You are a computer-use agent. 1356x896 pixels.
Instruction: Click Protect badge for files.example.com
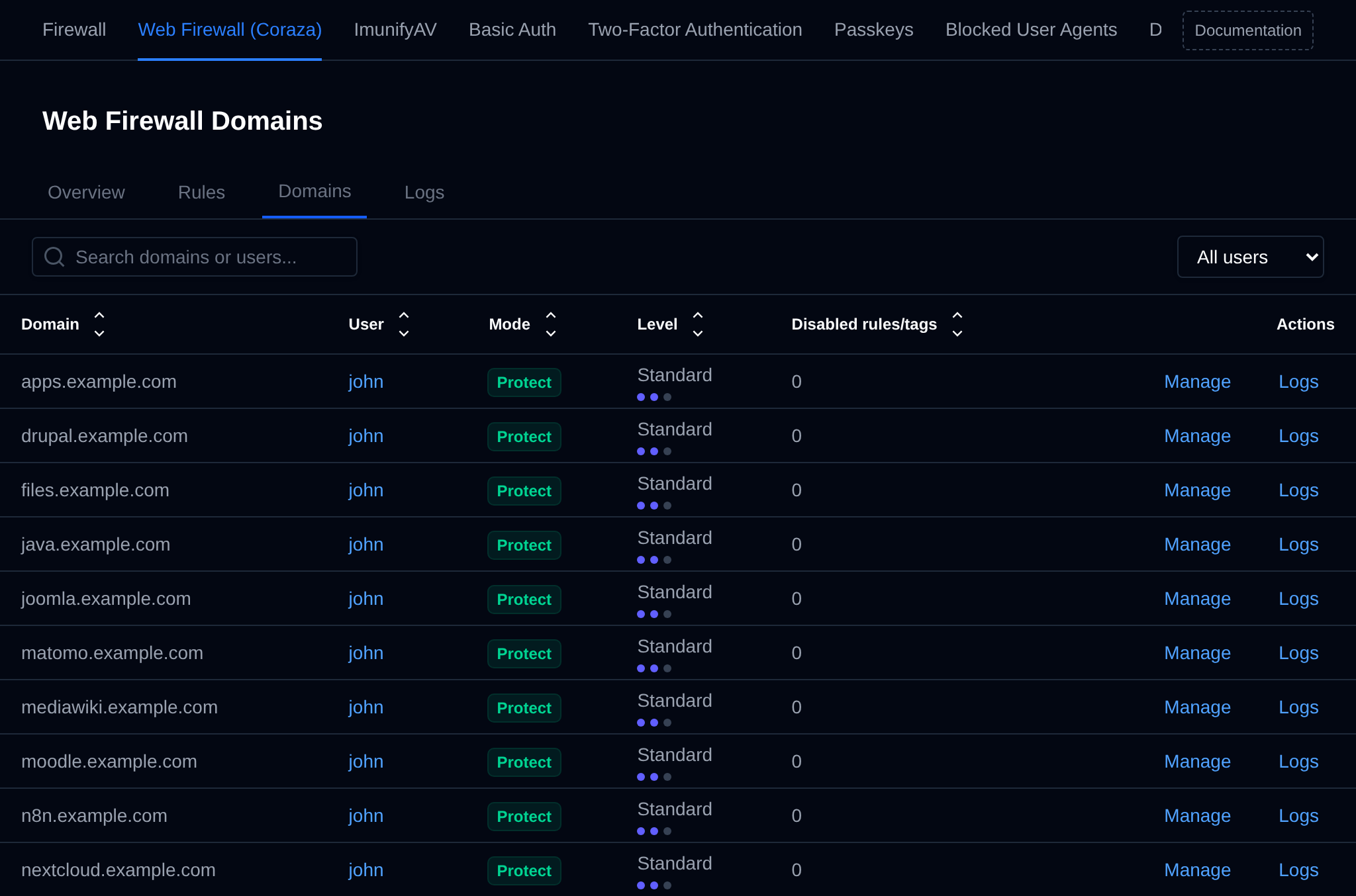pos(524,491)
